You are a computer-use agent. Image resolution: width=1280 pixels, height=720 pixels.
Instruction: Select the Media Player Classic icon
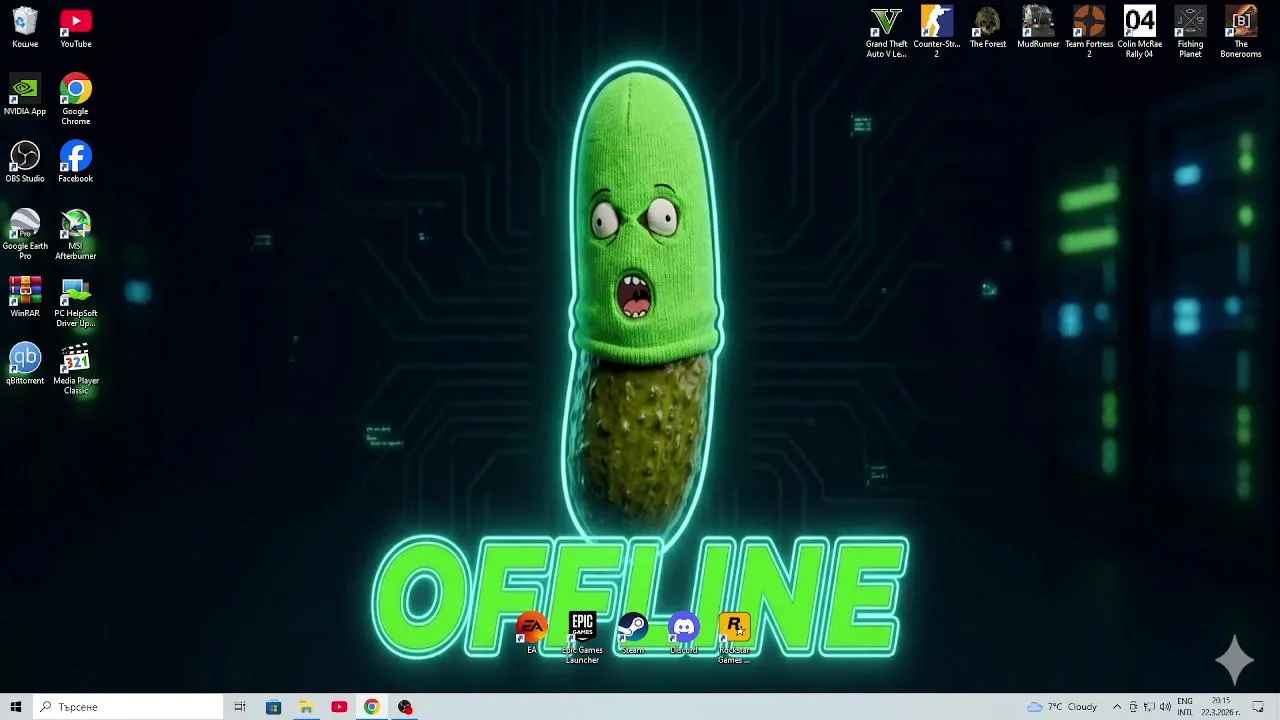(75, 369)
